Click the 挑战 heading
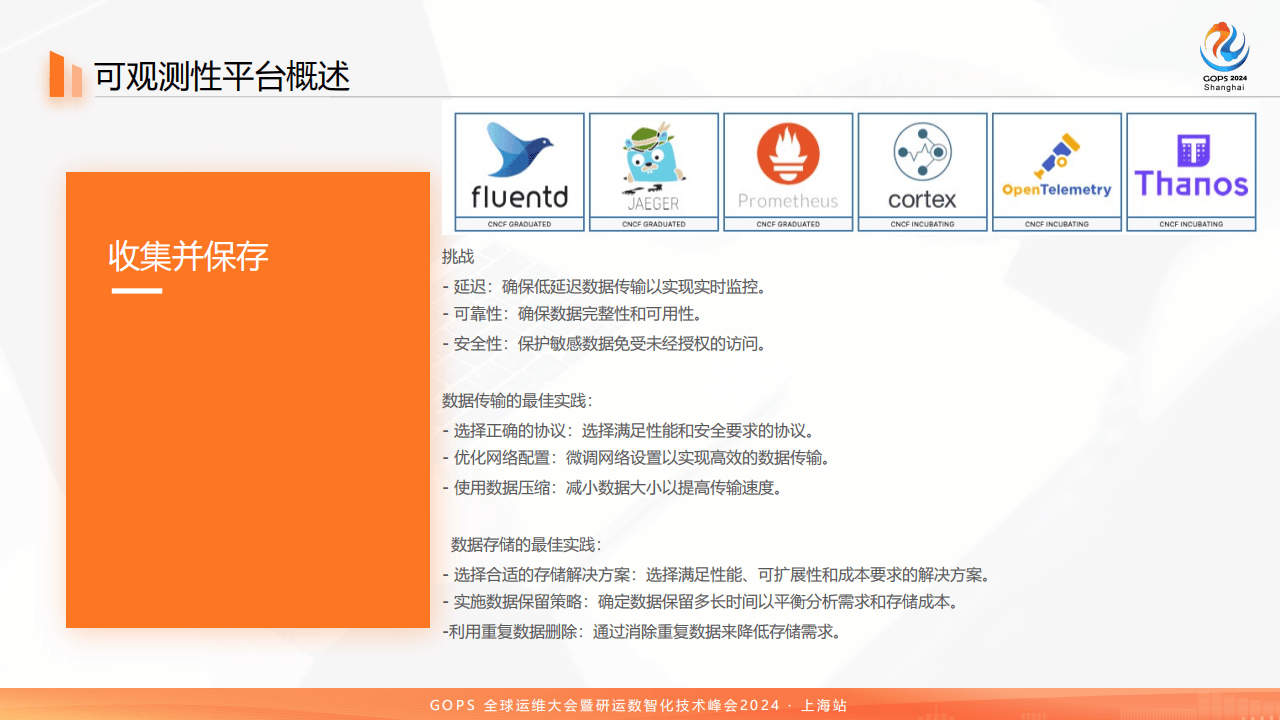This screenshot has width=1280, height=720. (x=458, y=257)
